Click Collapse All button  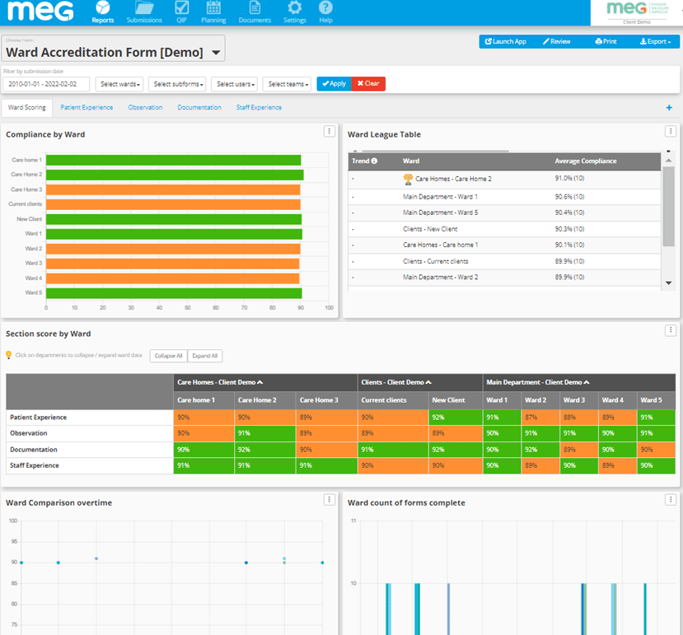pos(169,356)
